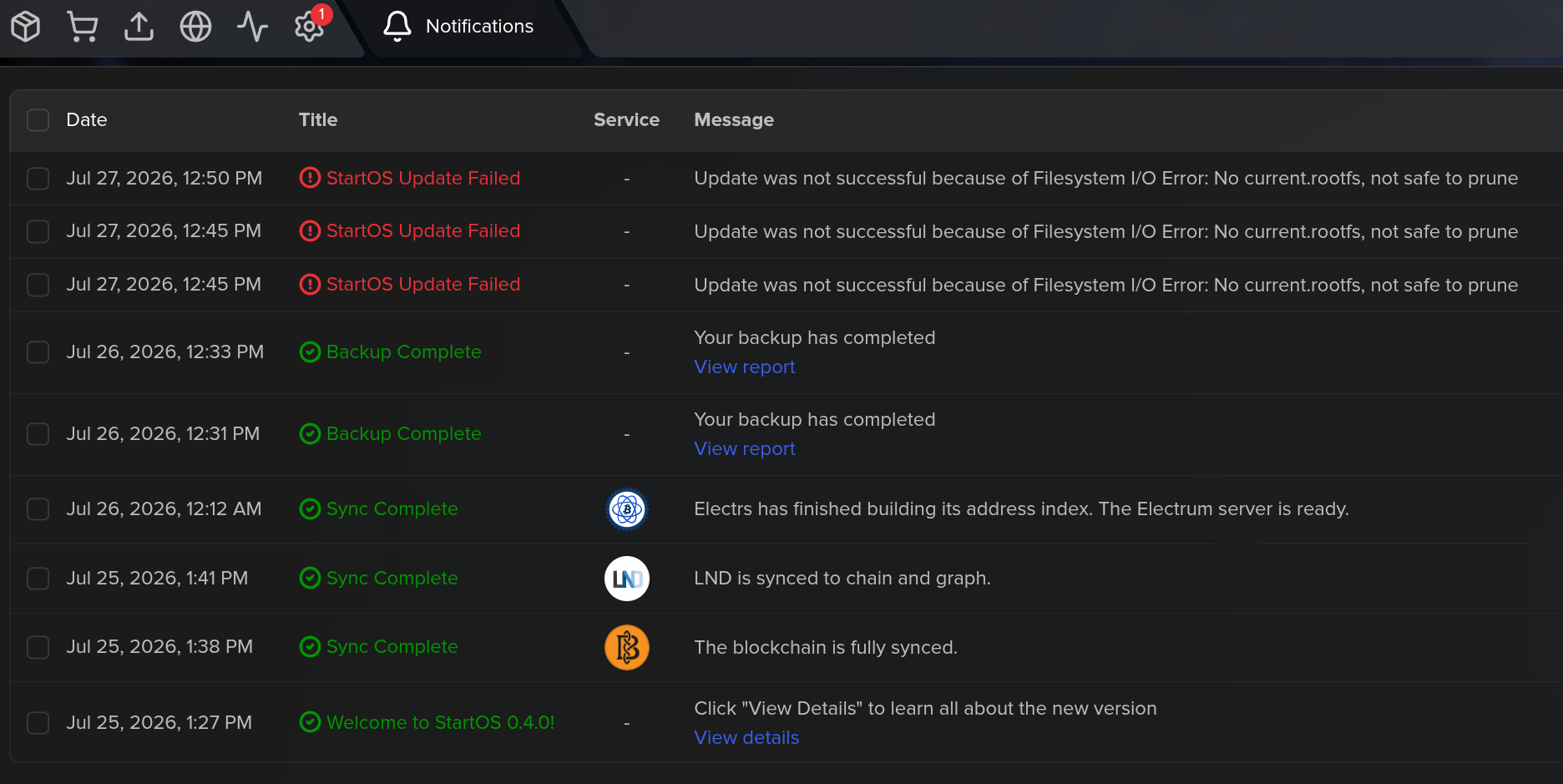Viewport: 1563px width, 784px height.
Task: Click the Electrs service icon
Action: point(627,509)
